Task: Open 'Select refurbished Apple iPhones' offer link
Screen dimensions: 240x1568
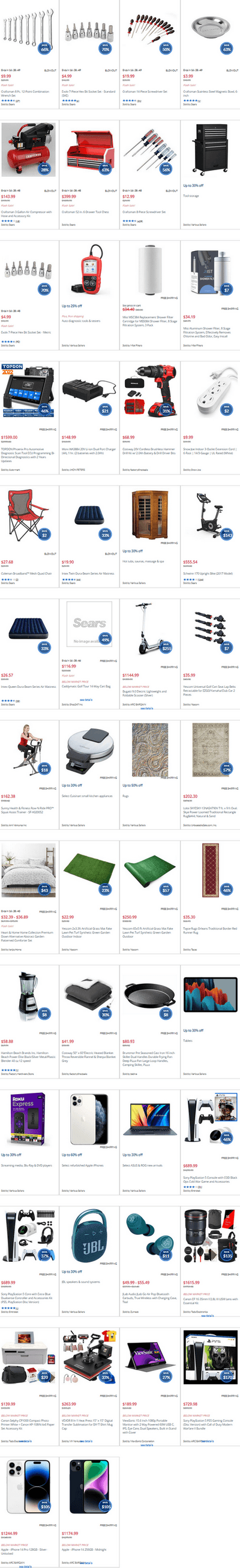Action: [82, 1165]
